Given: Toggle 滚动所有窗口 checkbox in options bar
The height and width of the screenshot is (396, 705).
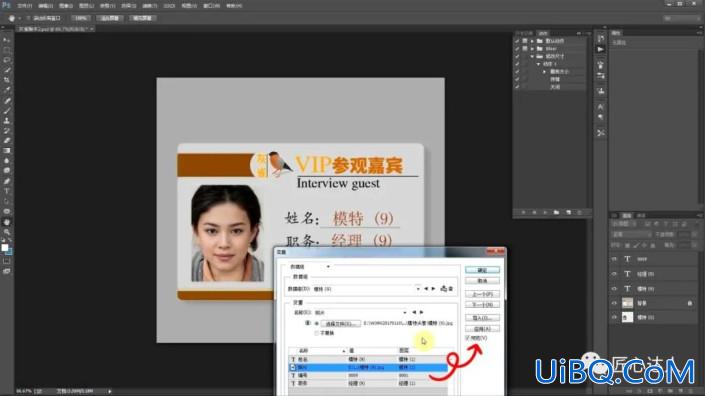Looking at the screenshot, I should click(x=28, y=18).
